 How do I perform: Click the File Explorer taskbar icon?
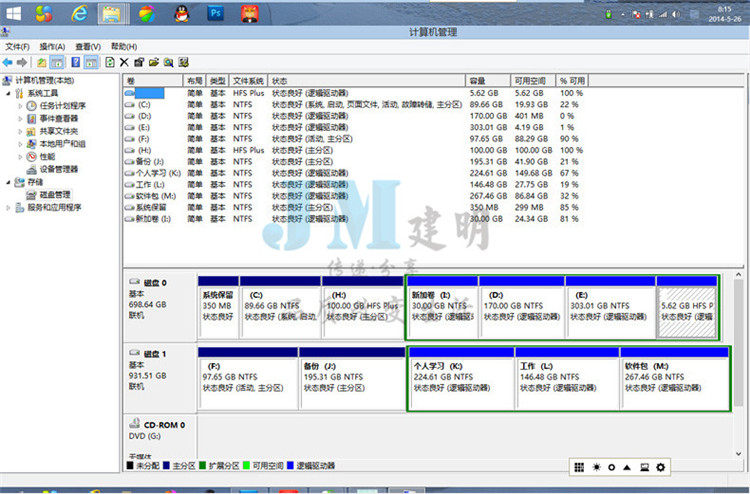(112, 13)
